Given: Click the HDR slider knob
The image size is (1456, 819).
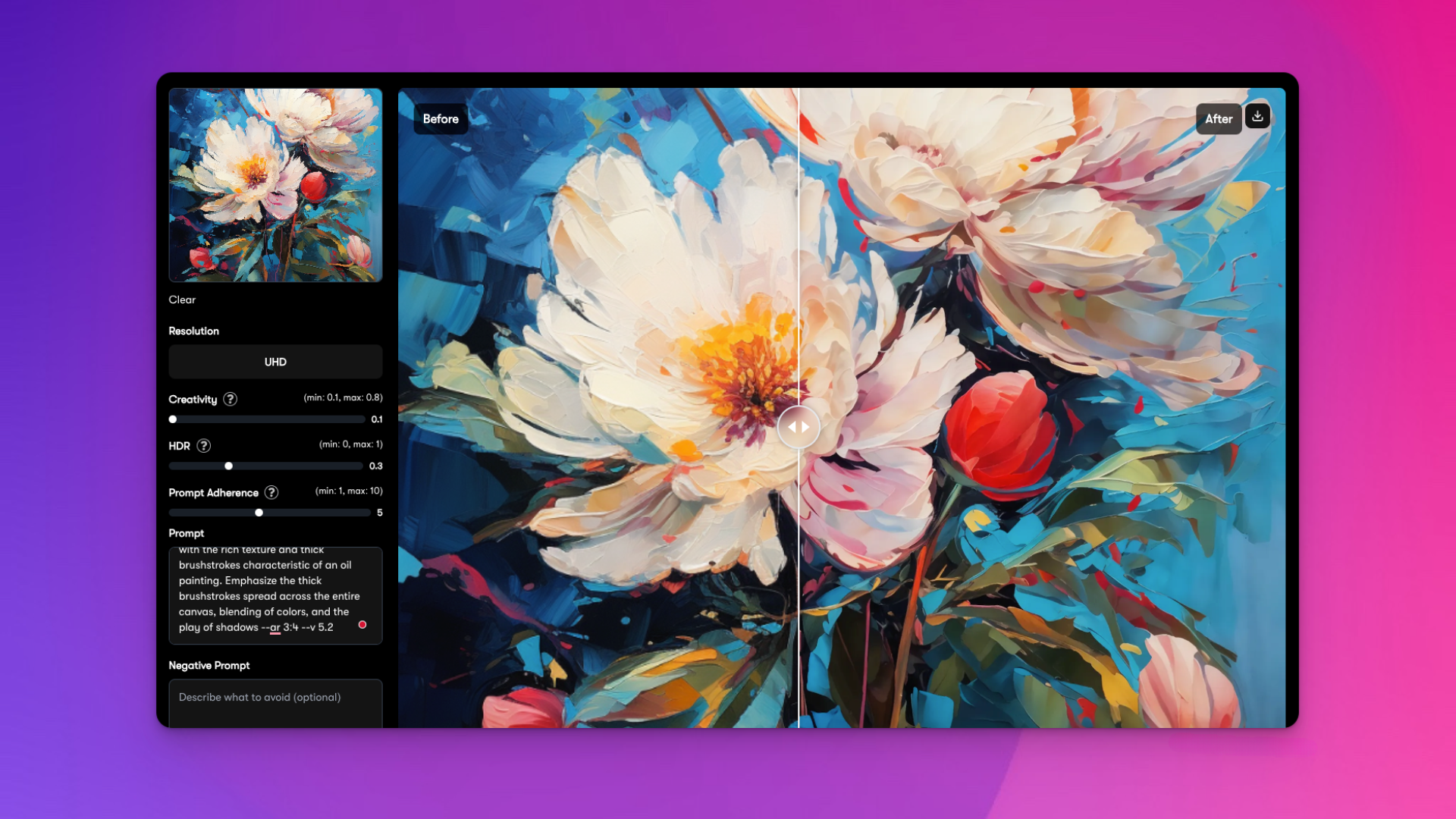Looking at the screenshot, I should coord(228,466).
